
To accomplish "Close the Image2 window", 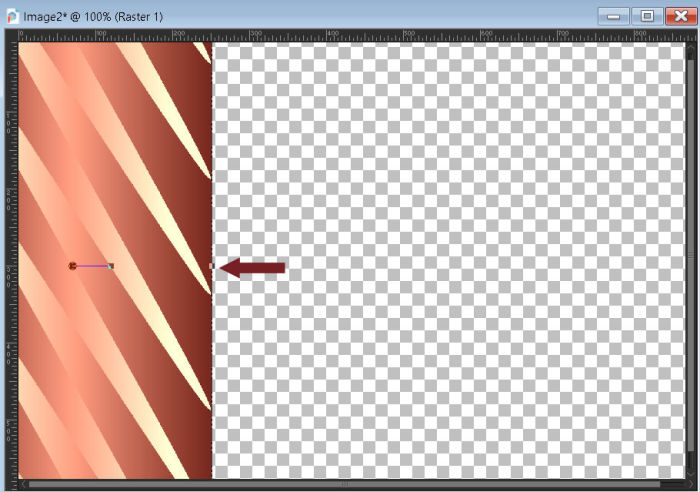I will point(681,17).
